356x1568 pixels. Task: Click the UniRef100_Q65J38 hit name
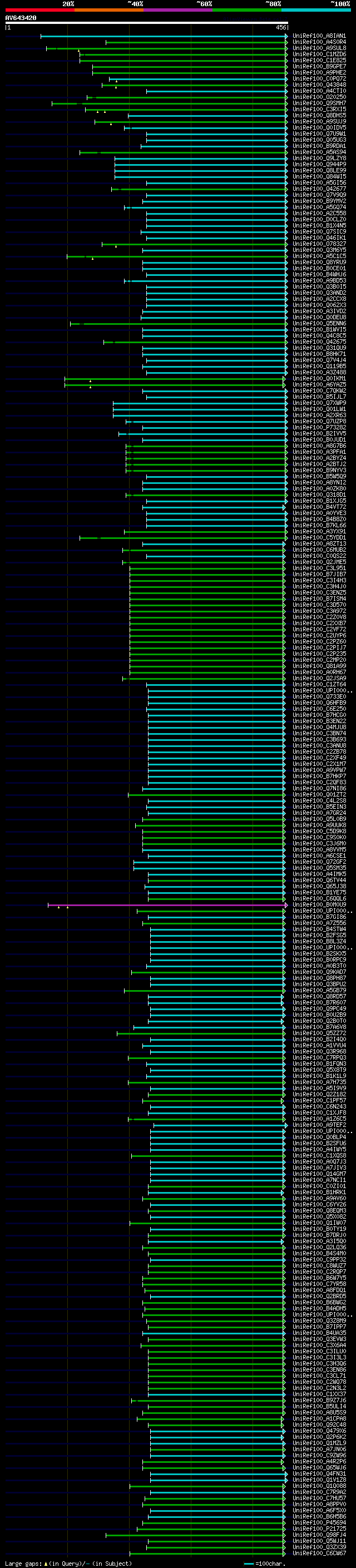pyautogui.click(x=319, y=886)
